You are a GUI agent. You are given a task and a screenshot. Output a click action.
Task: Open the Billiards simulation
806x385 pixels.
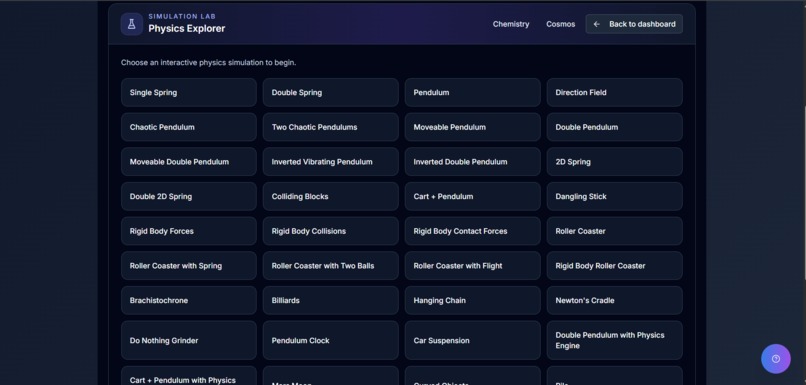pyautogui.click(x=331, y=301)
